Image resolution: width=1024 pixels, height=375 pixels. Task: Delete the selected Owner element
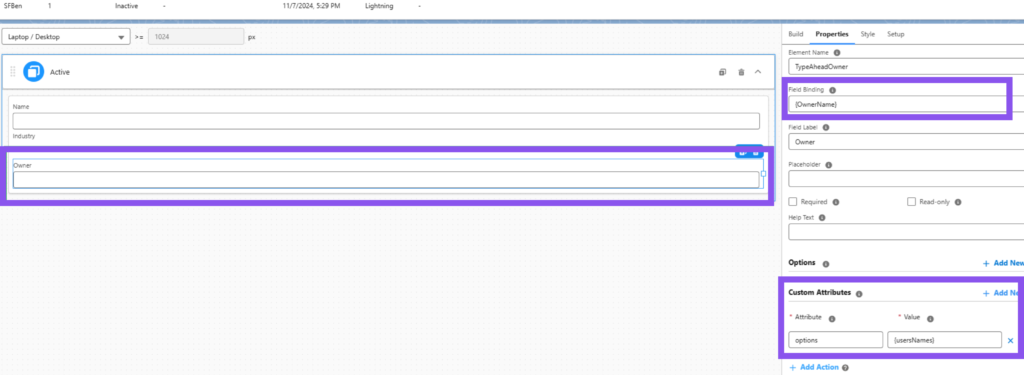click(x=756, y=152)
